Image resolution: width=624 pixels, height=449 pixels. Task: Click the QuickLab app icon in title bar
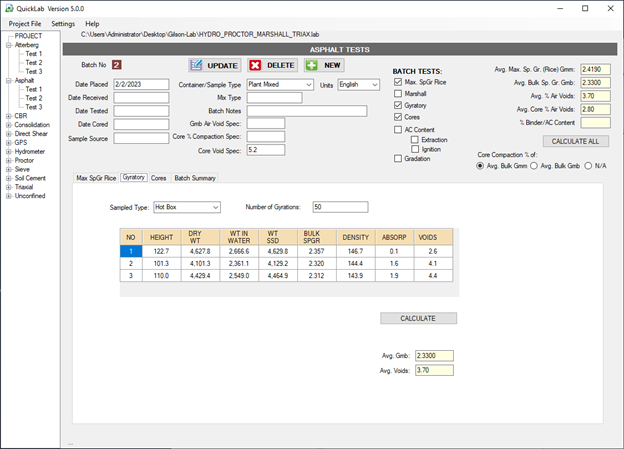tap(9, 7)
